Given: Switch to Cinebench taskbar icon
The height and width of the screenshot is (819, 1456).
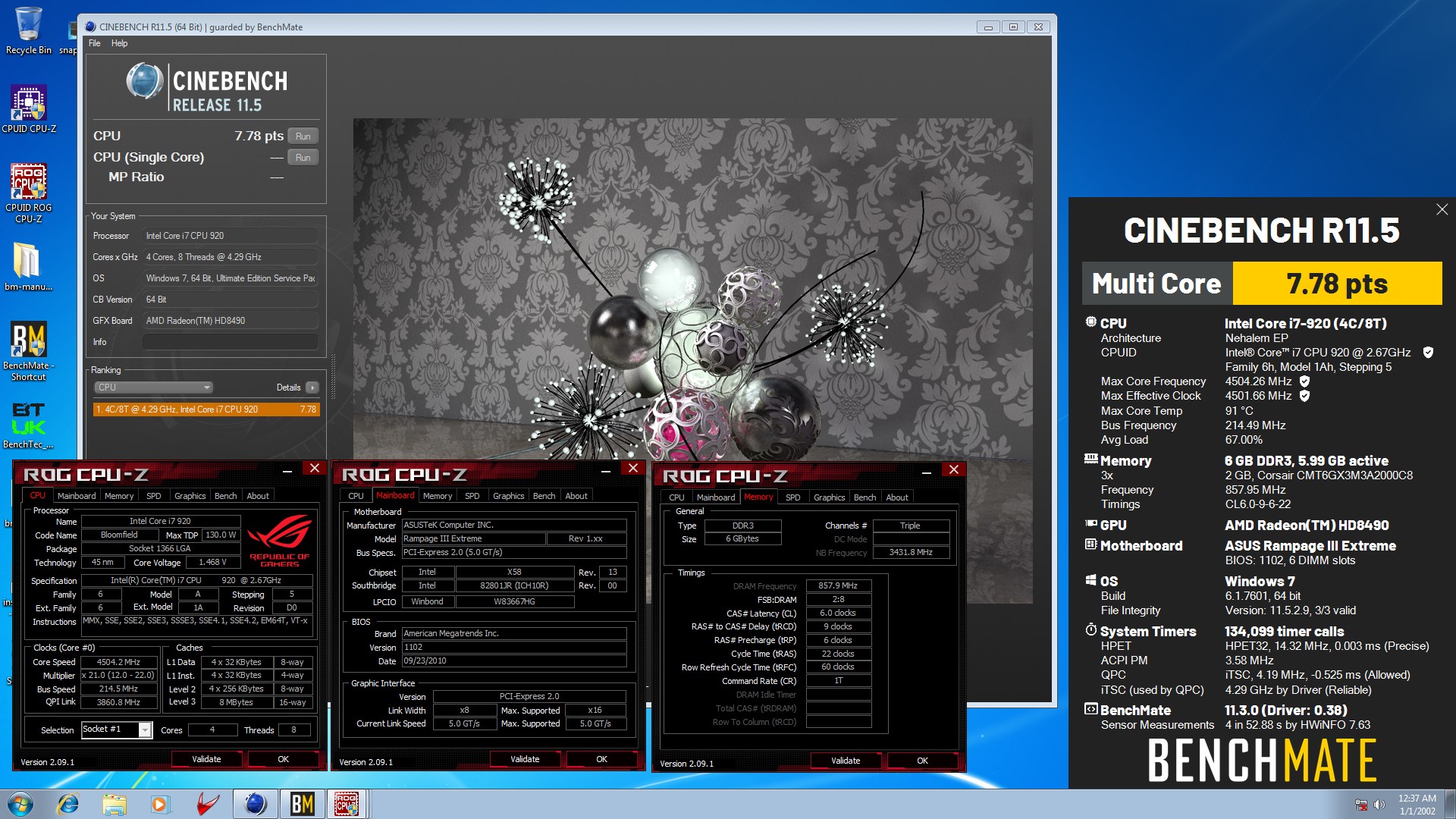Looking at the screenshot, I should click(256, 804).
